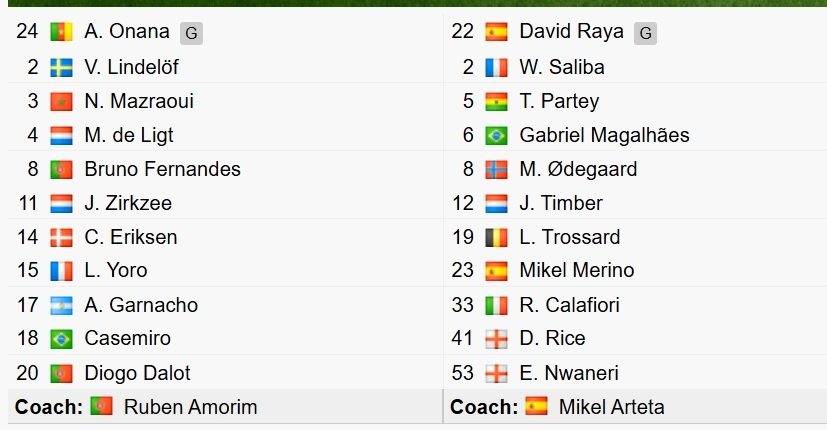827x430 pixels.
Task: Click the Morocco flag beside N. Mazraoui
Action: 61,101
